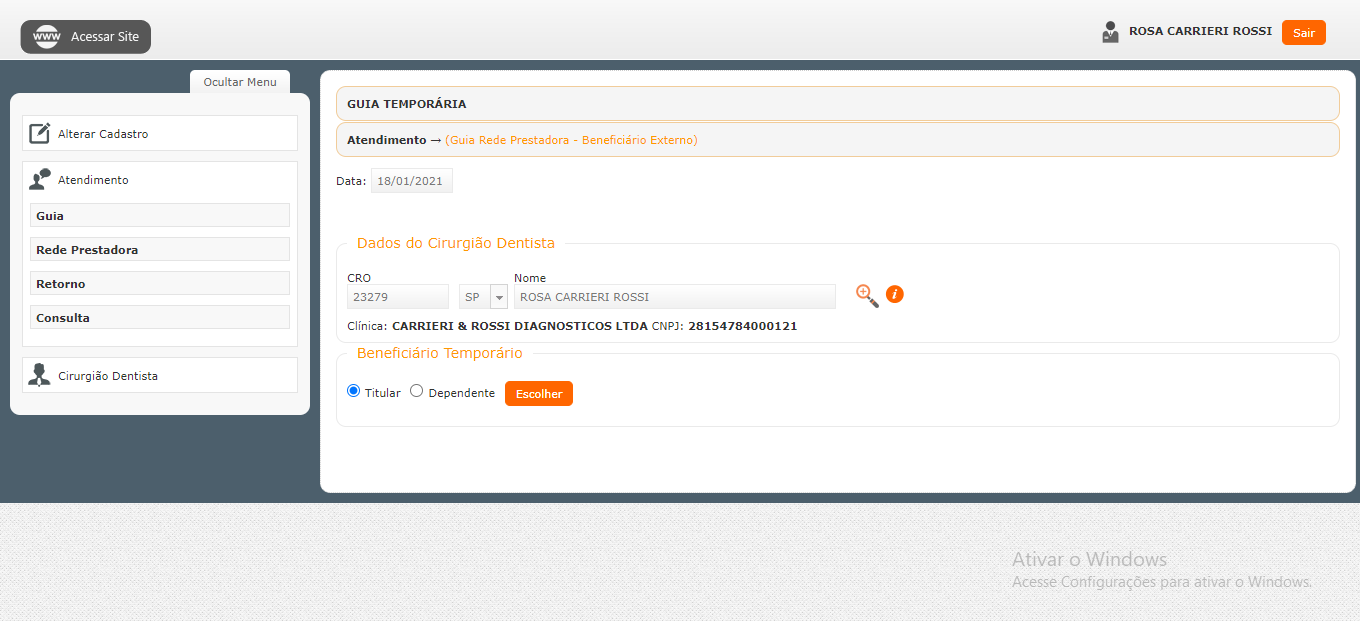Image resolution: width=1360 pixels, height=621 pixels.
Task: Select the Dependente radio button
Action: click(417, 391)
